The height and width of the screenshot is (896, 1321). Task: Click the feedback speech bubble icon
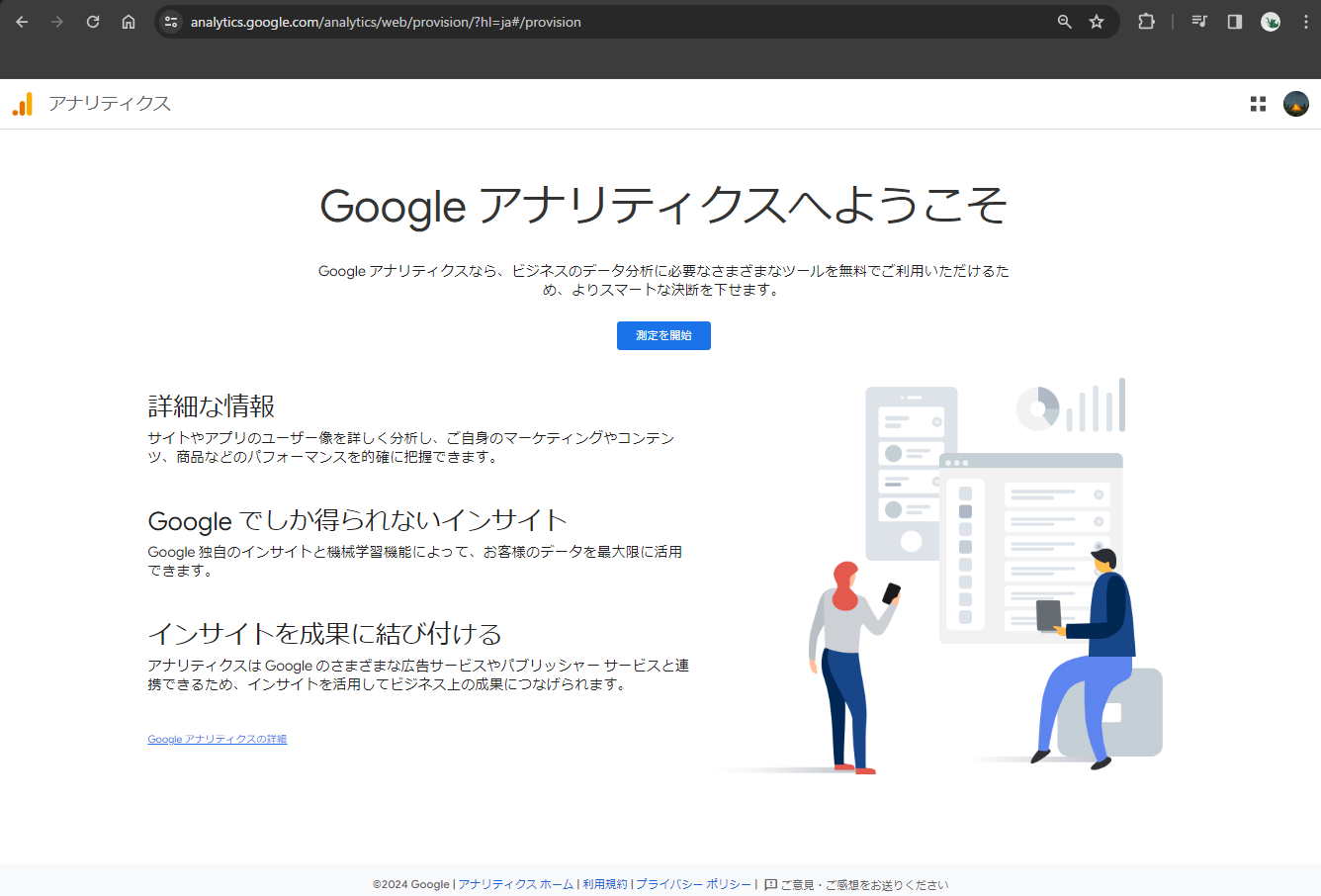tap(771, 885)
